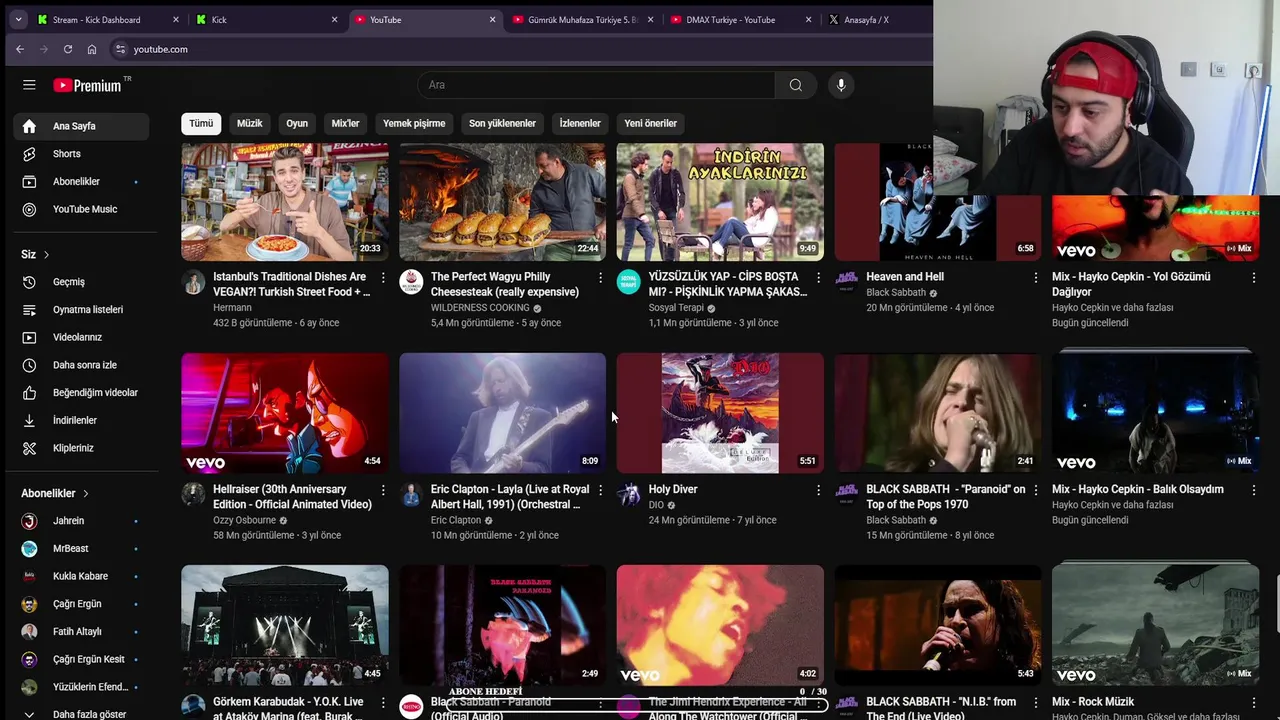Close the active YouTube browser tab
Image resolution: width=1280 pixels, height=720 pixels.
[492, 19]
